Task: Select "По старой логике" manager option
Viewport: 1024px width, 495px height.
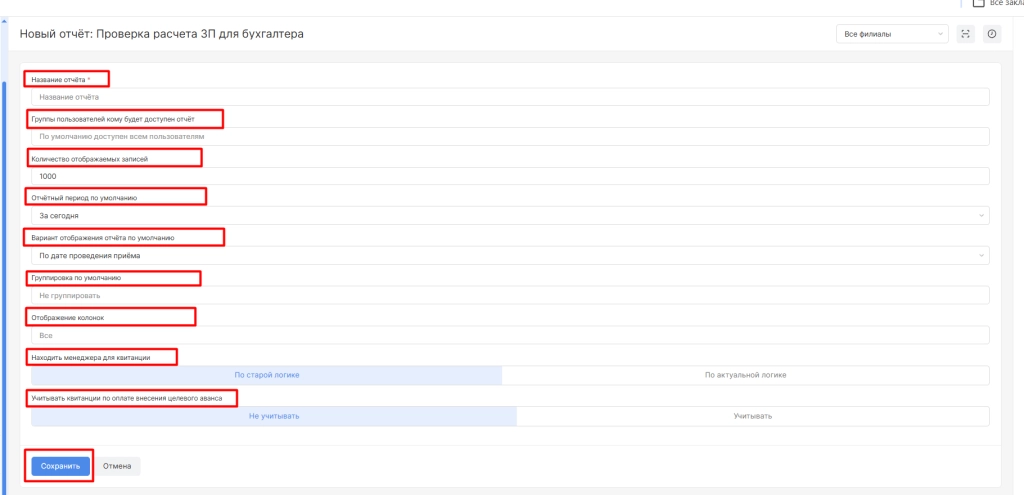Action: 267,375
